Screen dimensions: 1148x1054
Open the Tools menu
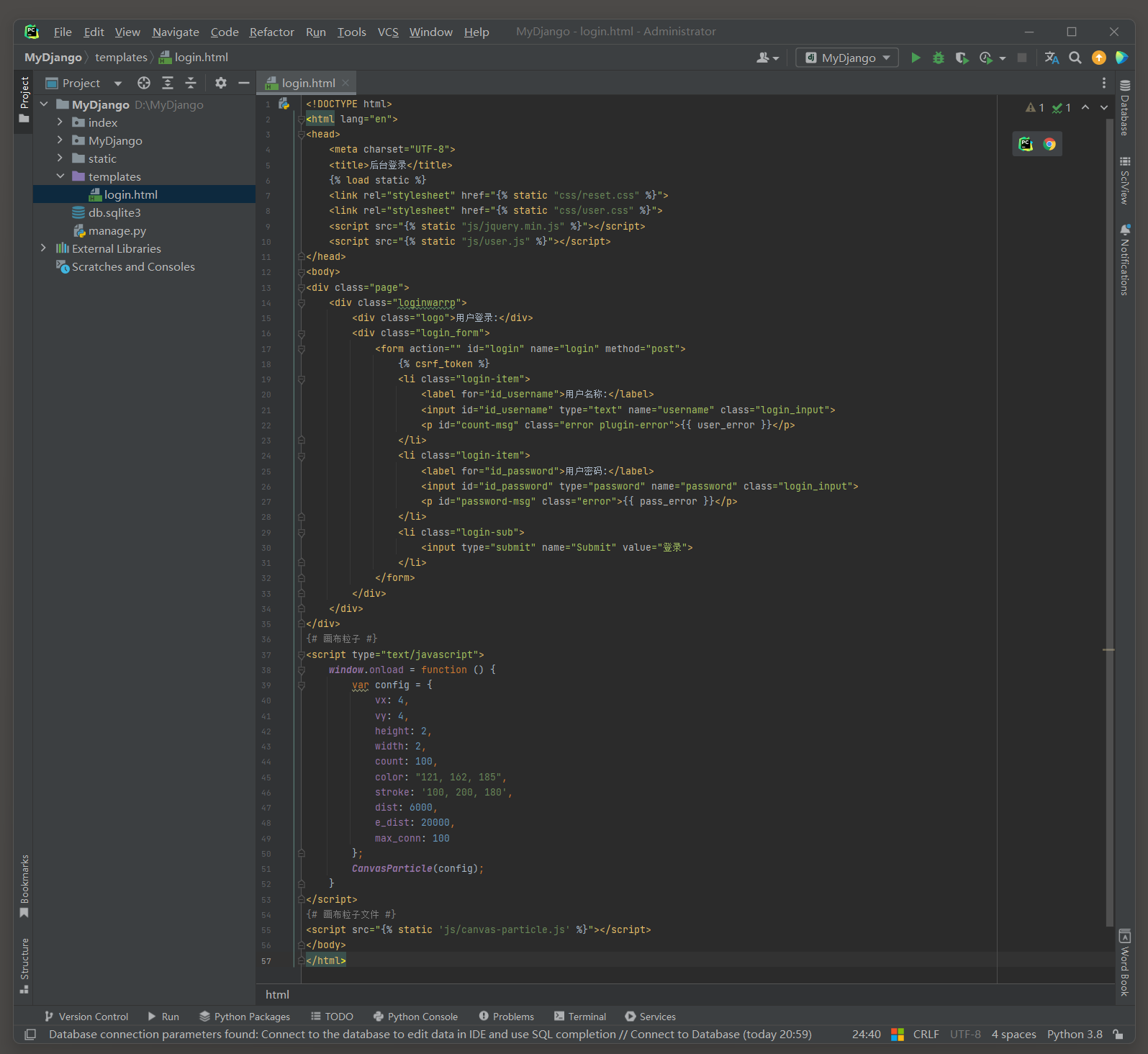tap(352, 32)
